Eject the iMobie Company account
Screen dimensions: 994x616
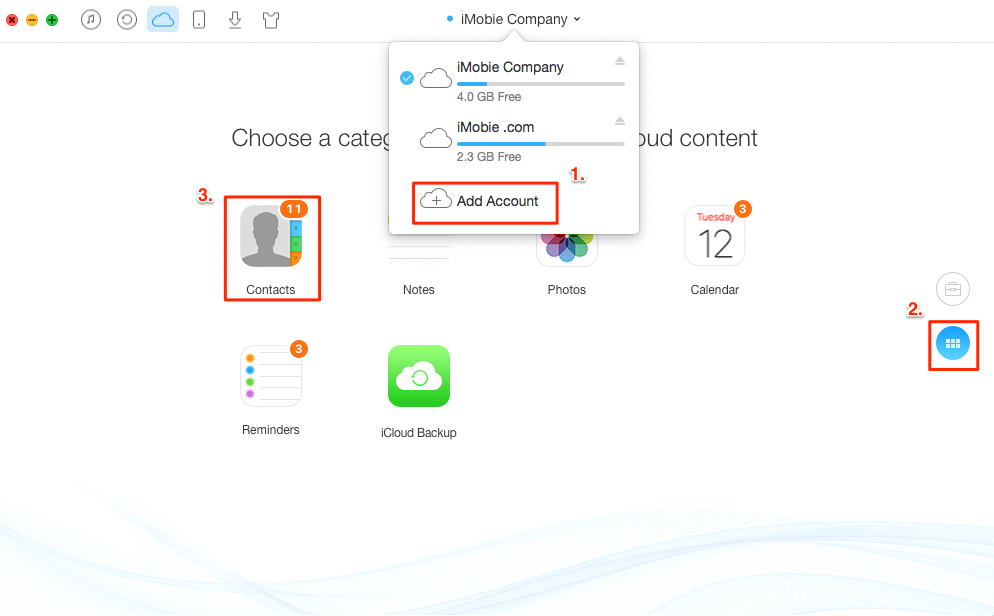click(x=619, y=62)
